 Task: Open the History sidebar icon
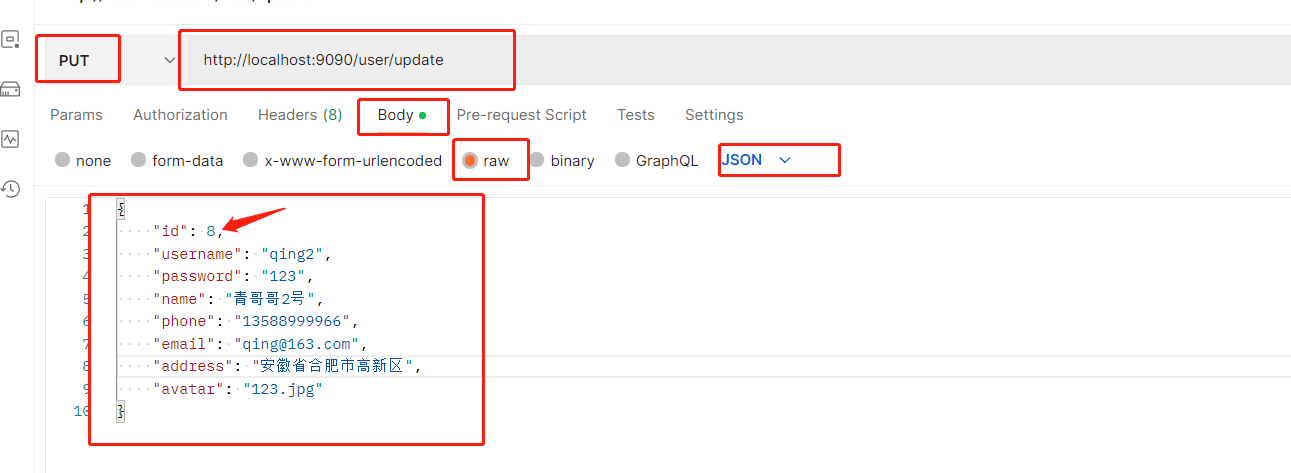point(10,188)
